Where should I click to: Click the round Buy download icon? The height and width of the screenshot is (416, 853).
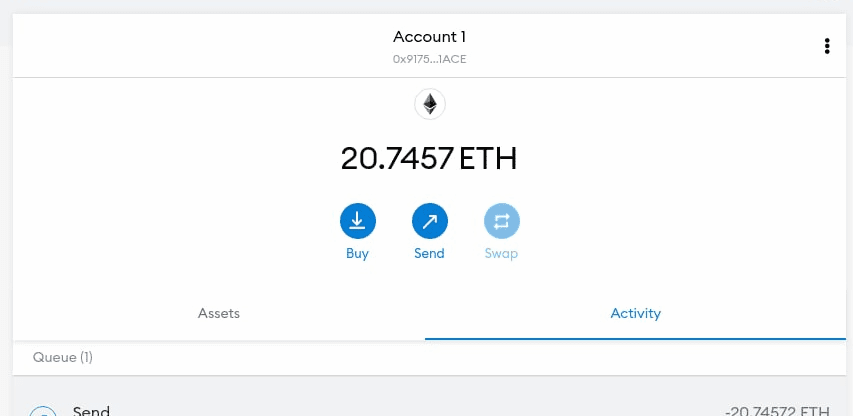coord(358,221)
